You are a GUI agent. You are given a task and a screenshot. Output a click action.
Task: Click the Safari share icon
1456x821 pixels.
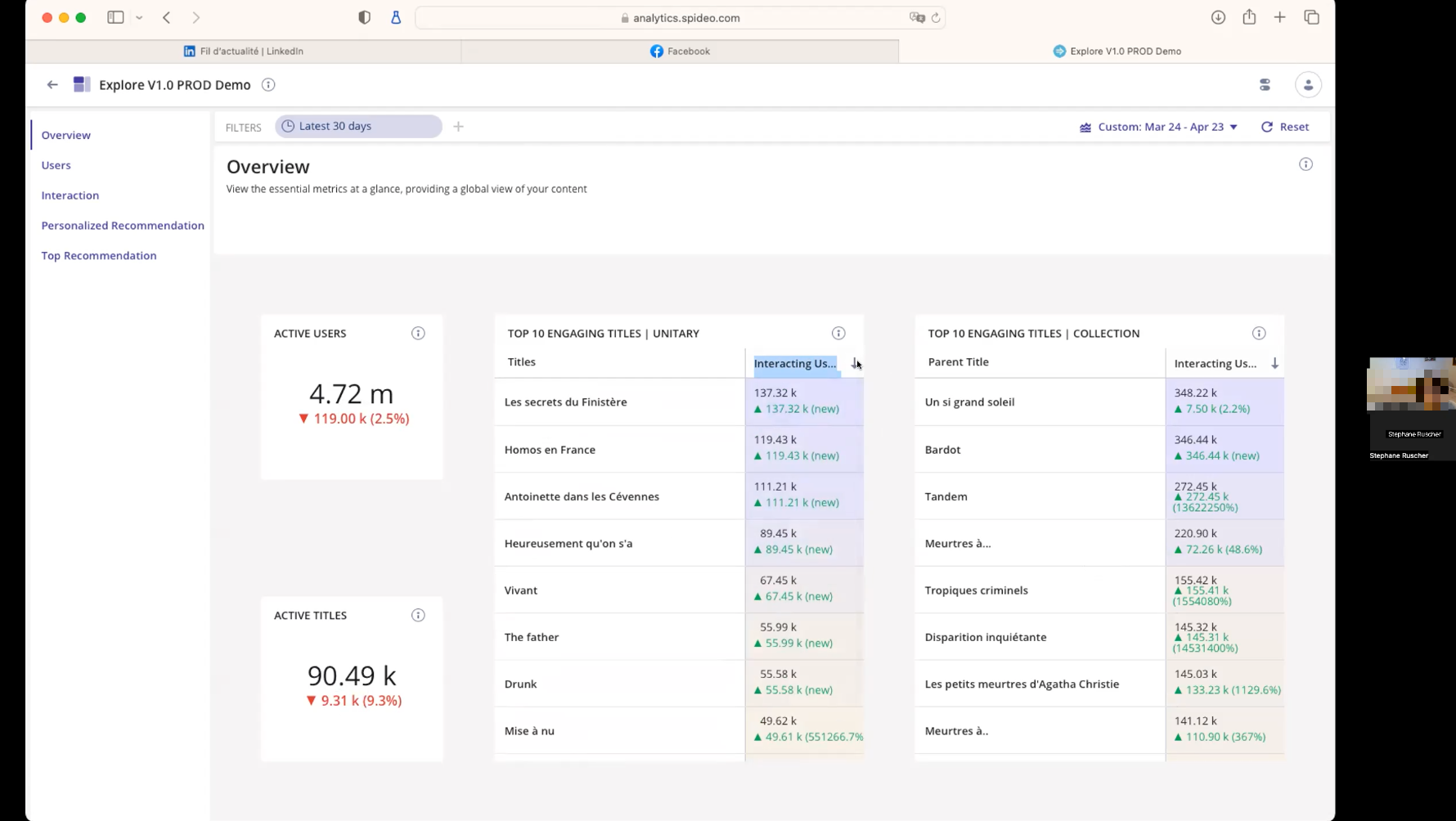(1249, 16)
